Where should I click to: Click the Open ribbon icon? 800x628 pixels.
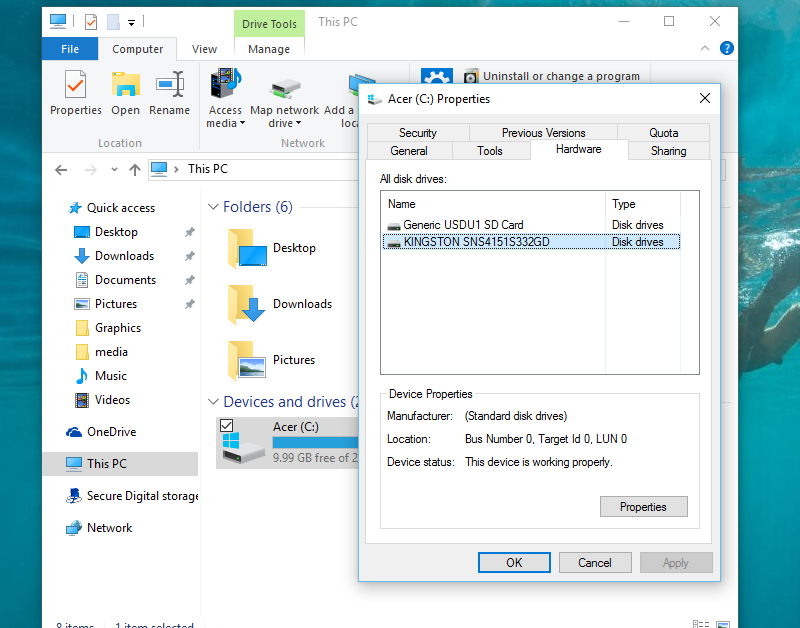pos(125,85)
